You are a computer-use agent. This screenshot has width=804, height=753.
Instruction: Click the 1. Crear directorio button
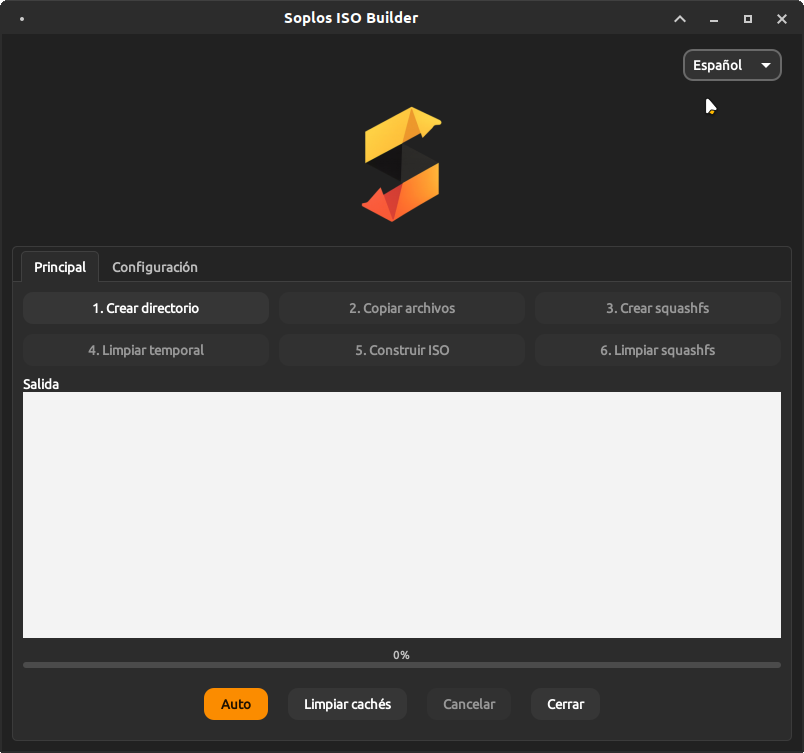coord(146,308)
